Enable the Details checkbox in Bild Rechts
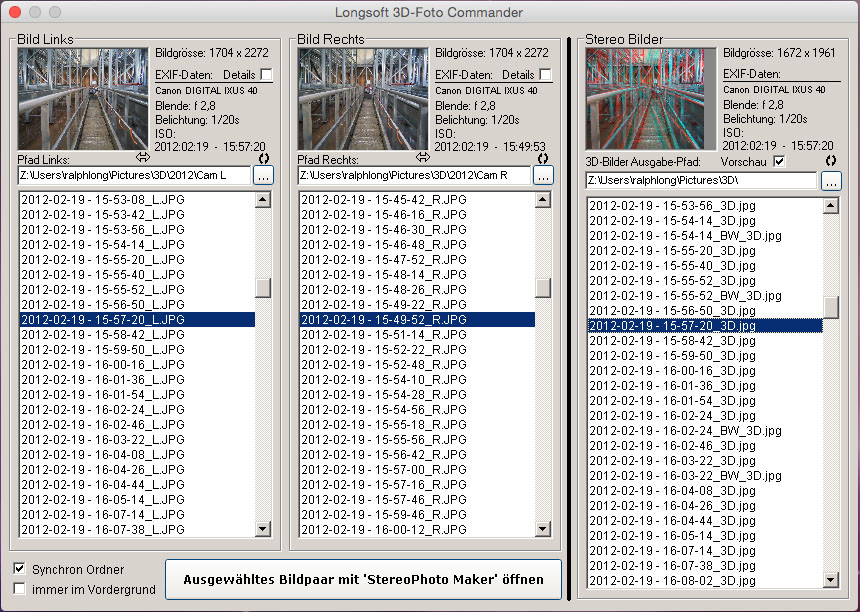The height and width of the screenshot is (612, 860). coord(545,75)
